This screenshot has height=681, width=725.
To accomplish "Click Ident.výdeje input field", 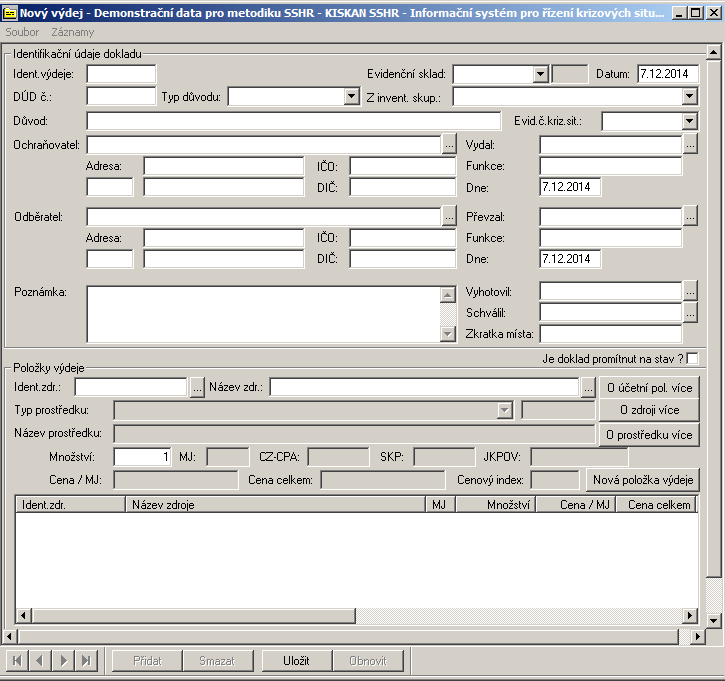I will [121, 74].
